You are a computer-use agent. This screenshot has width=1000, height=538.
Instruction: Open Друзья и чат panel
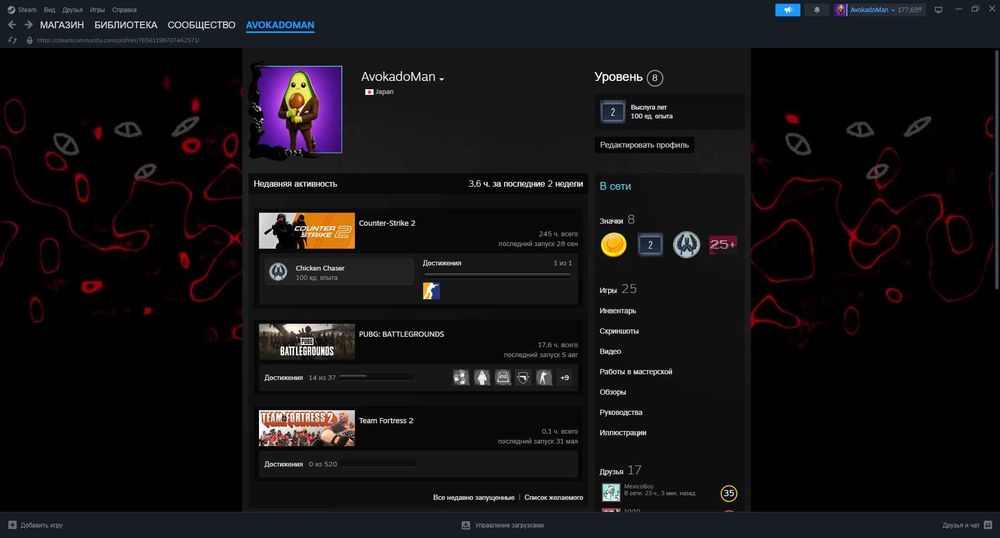(x=967, y=525)
